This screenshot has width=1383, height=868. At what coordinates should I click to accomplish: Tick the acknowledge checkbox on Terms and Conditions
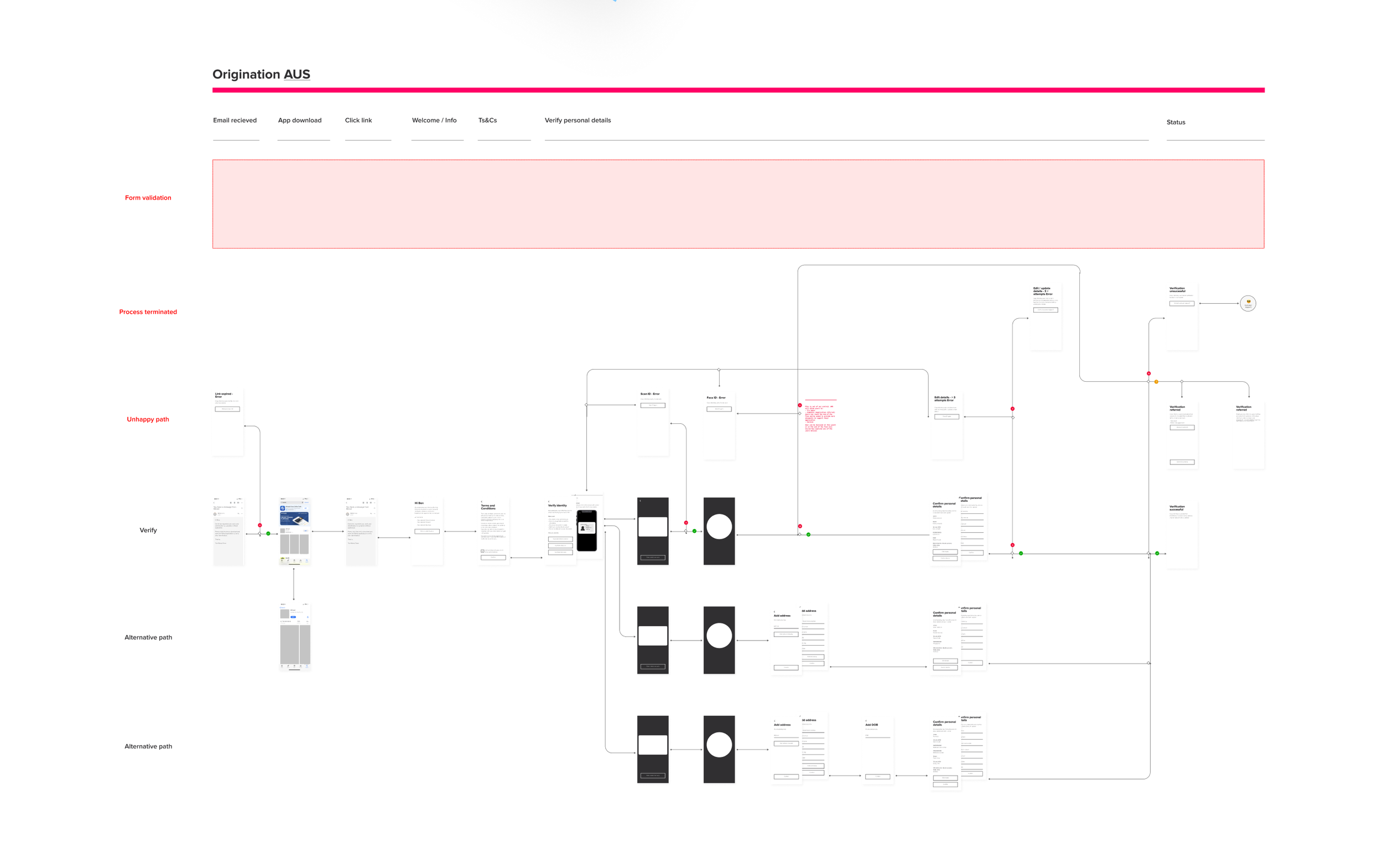[x=482, y=551]
